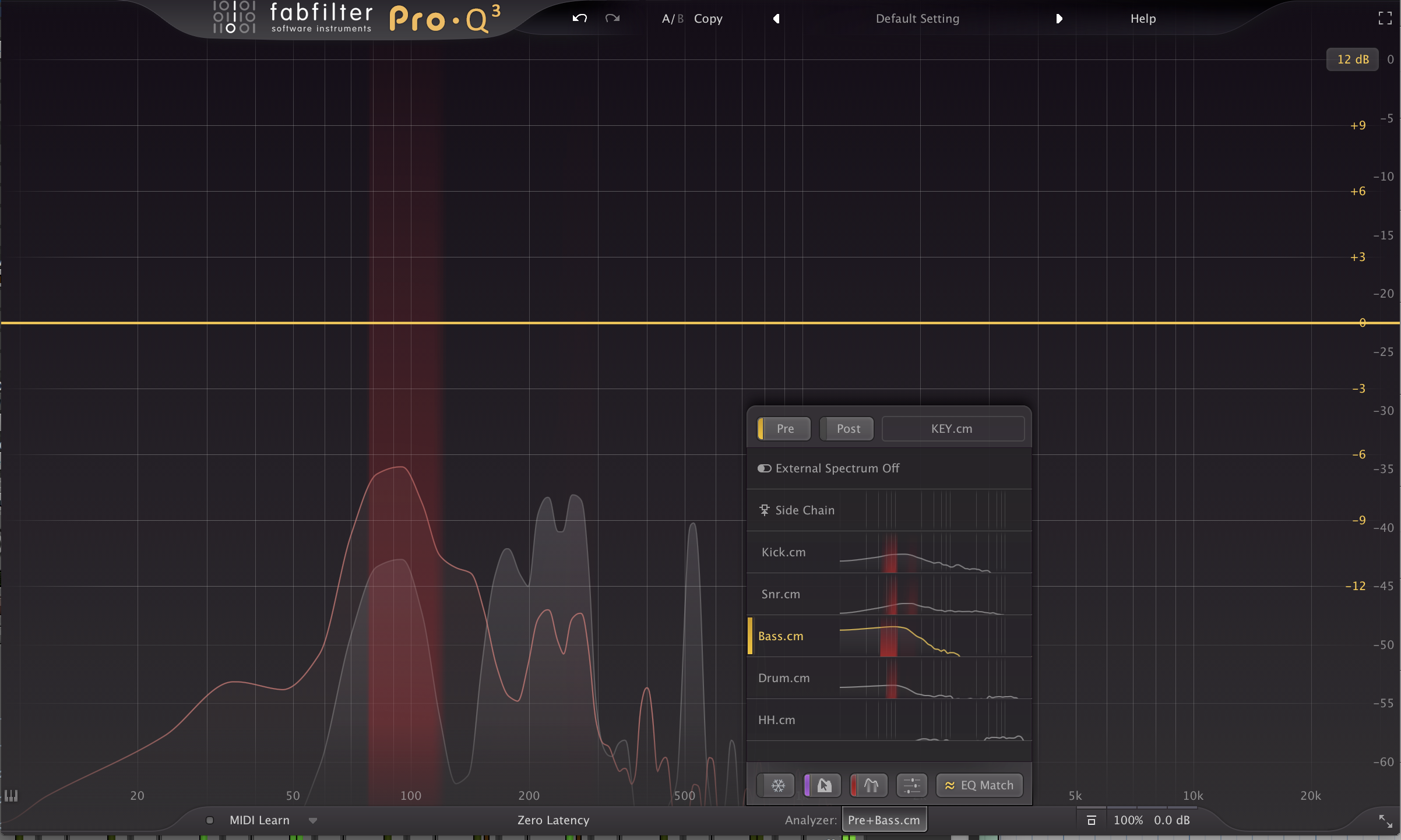This screenshot has height=840, width=1401.
Task: Select Drum.cm in the spectrum list
Action: [784, 678]
